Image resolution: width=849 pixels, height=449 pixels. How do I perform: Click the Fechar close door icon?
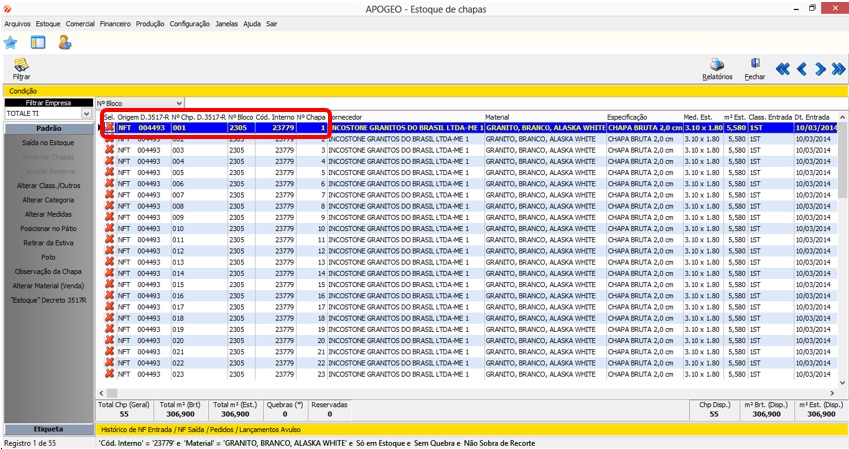tap(755, 69)
